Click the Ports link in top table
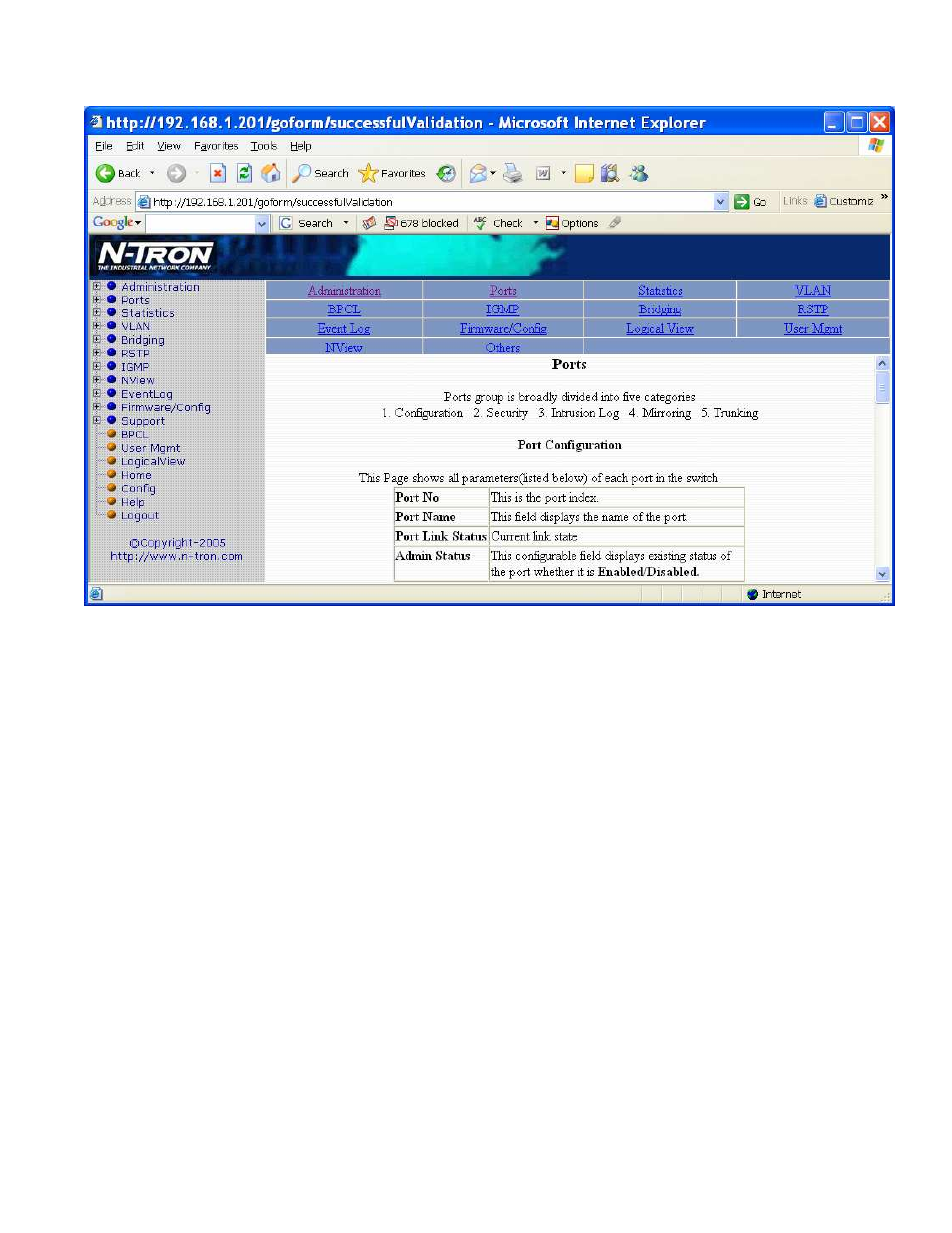952x1233 pixels. click(503, 291)
